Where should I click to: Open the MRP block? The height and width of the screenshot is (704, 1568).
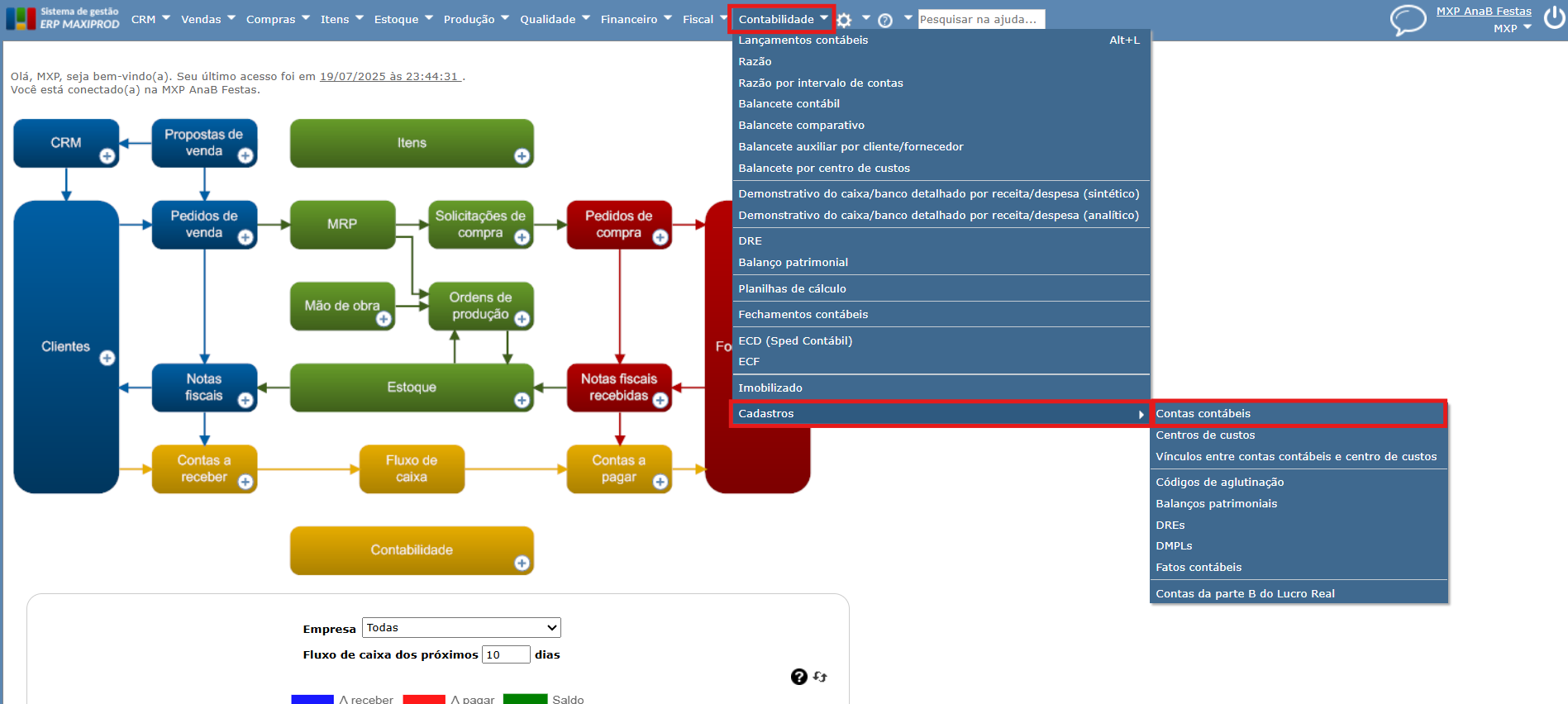(342, 224)
